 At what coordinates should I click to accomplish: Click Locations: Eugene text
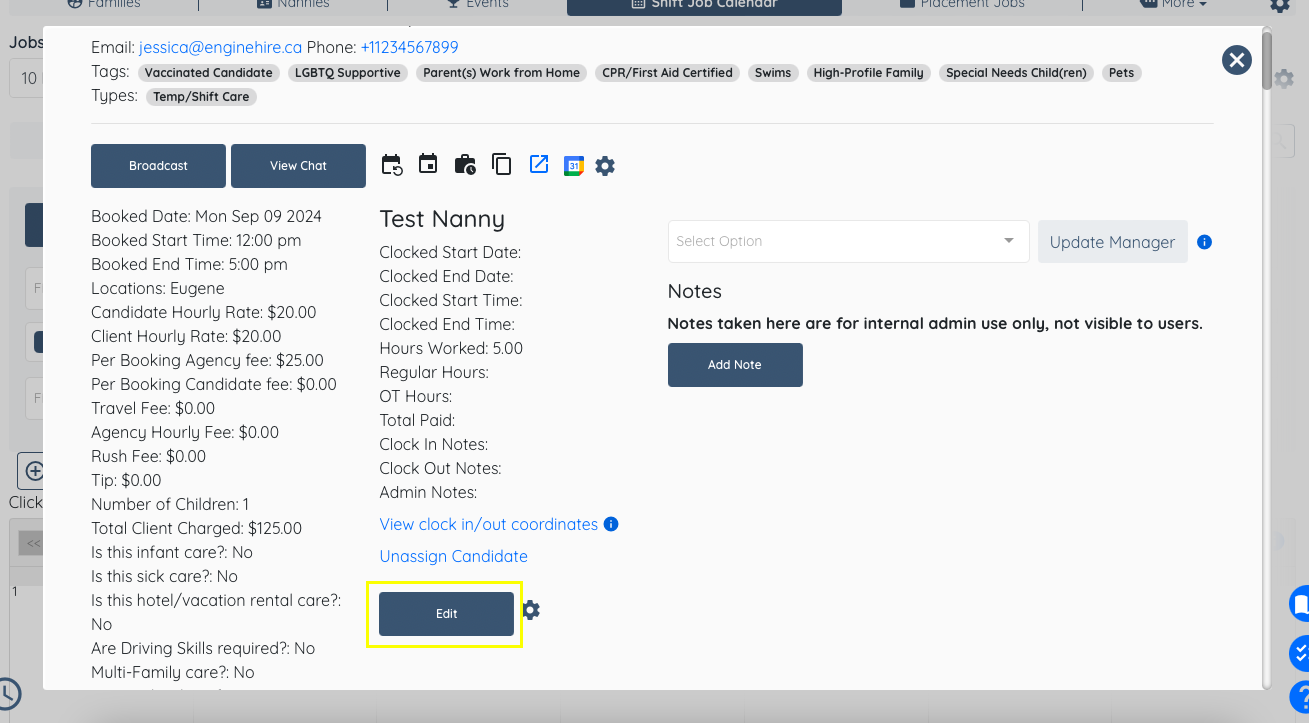click(x=157, y=288)
